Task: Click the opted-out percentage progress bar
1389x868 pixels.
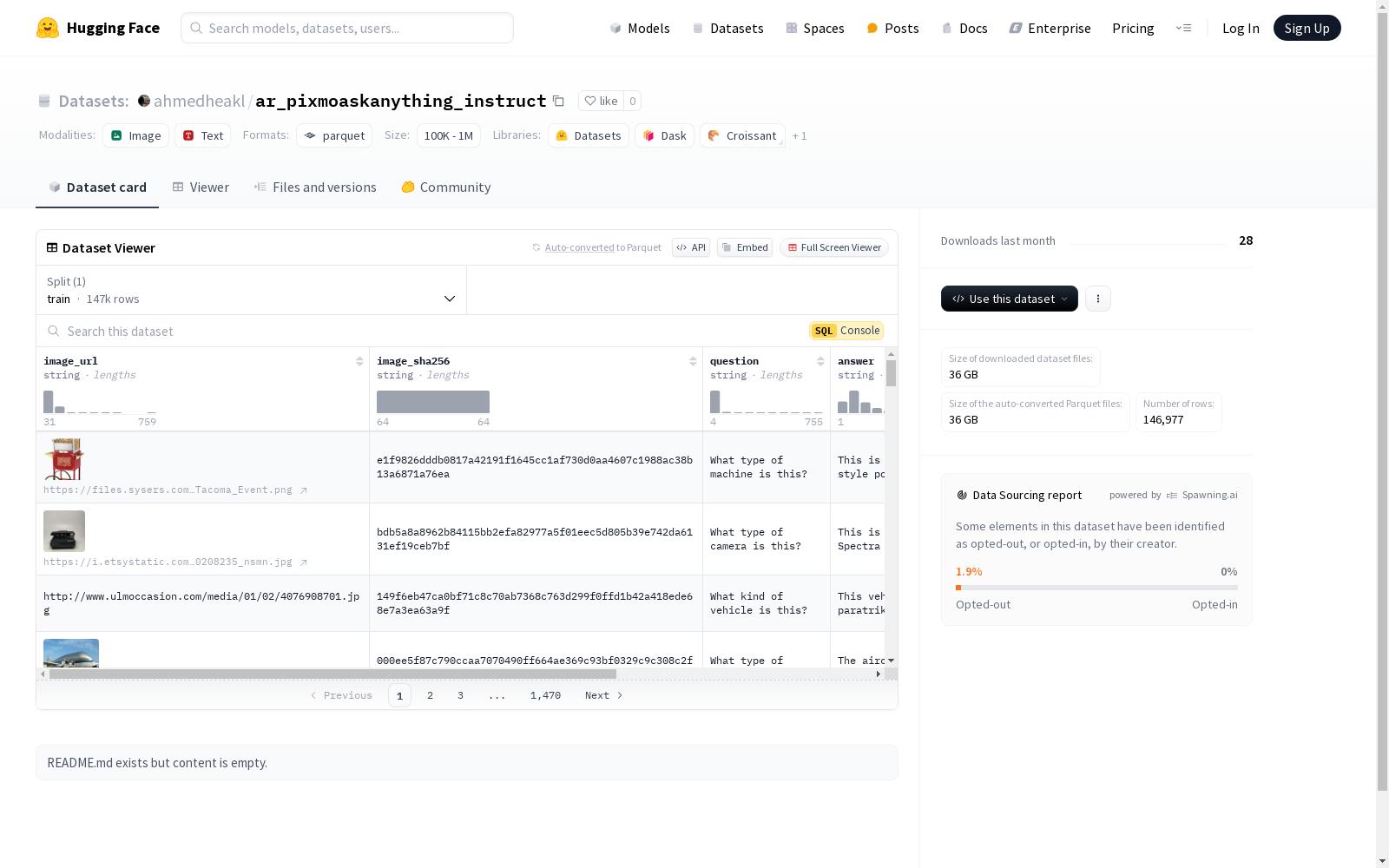Action: (1096, 588)
